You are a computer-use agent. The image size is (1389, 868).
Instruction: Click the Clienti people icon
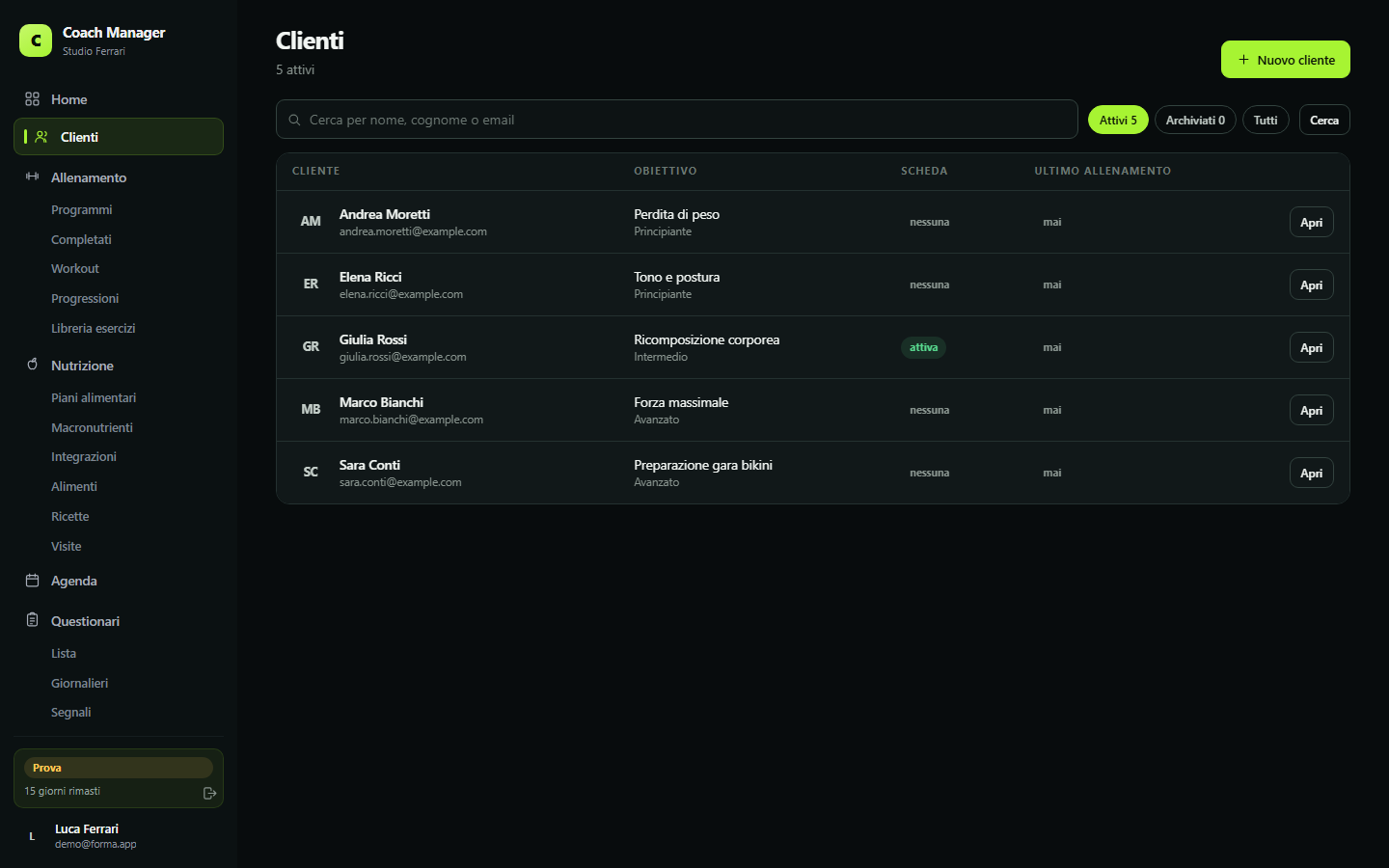(41, 137)
